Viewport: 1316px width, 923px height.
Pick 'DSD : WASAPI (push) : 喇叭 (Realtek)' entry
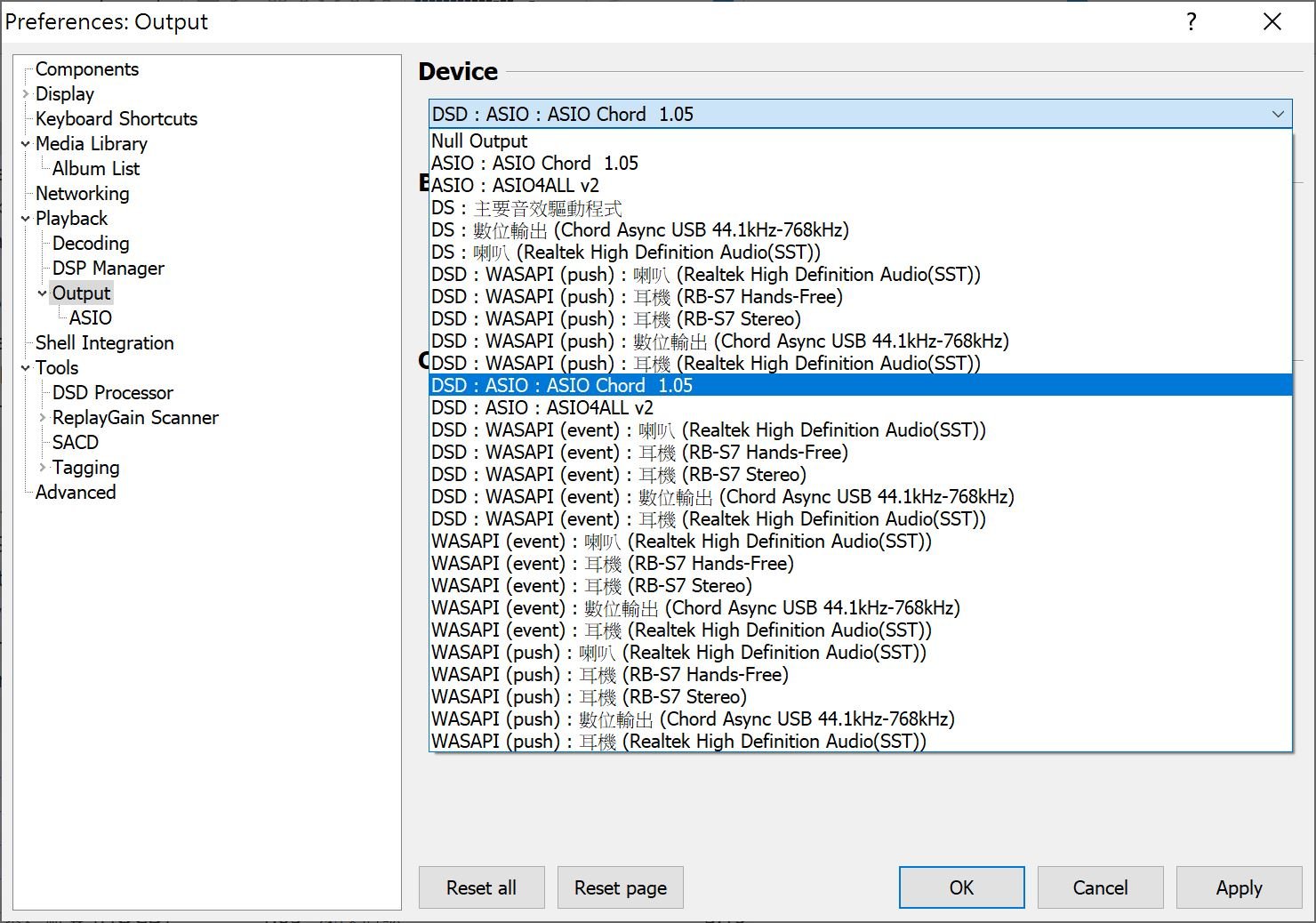pyautogui.click(x=860, y=274)
